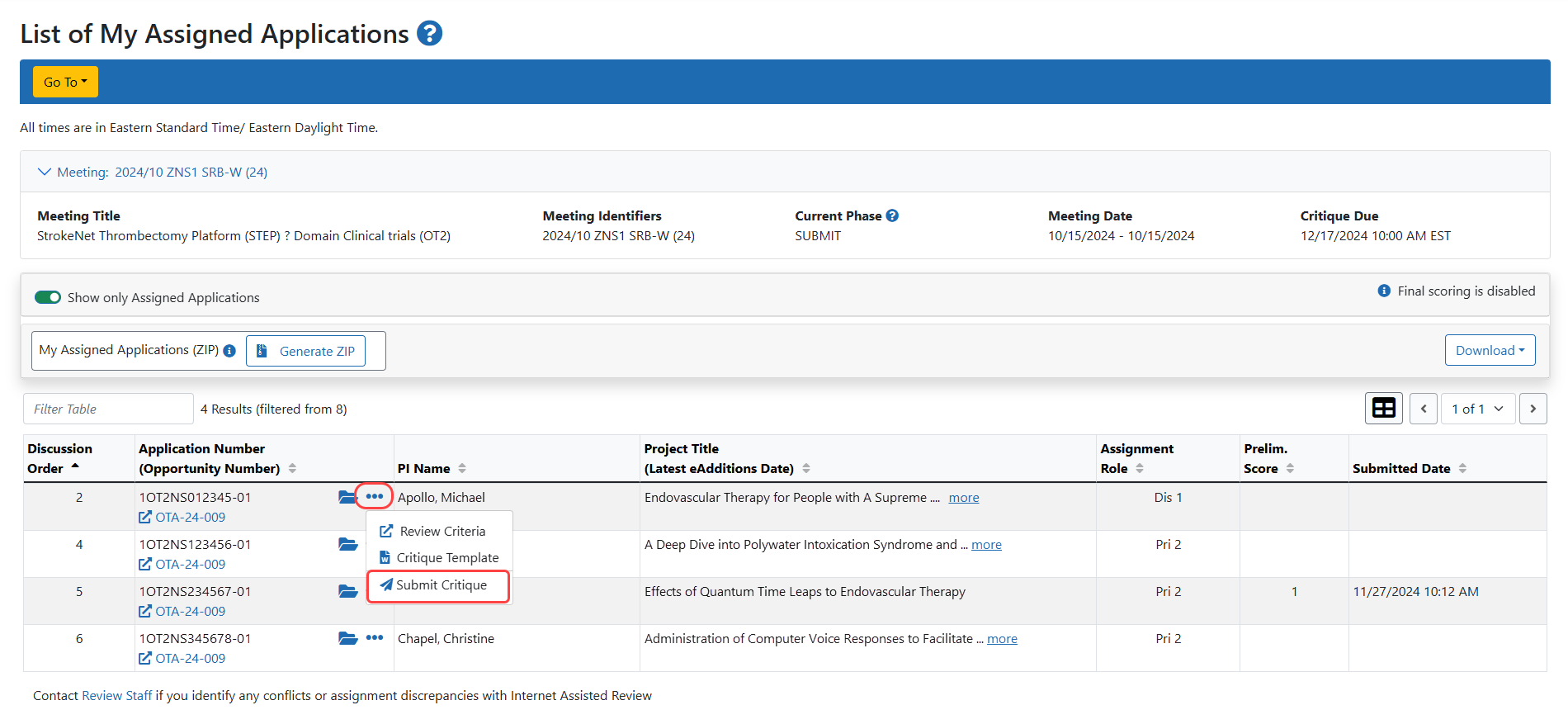Viewport: 1568px width, 724px height.
Task: Click more link for Endovascular Therapy title
Action: (964, 498)
